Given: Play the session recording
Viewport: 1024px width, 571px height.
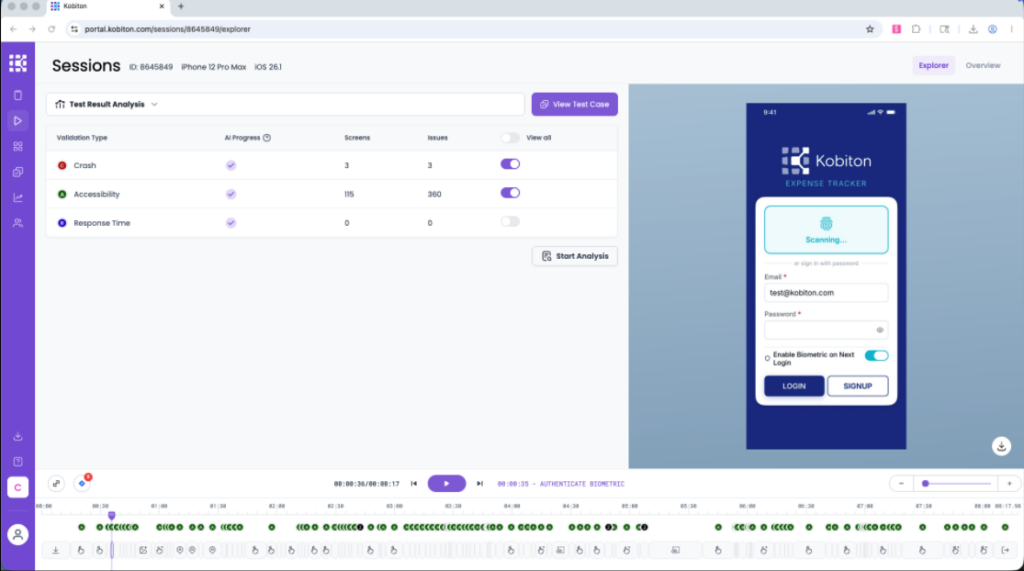Looking at the screenshot, I should click(x=447, y=483).
